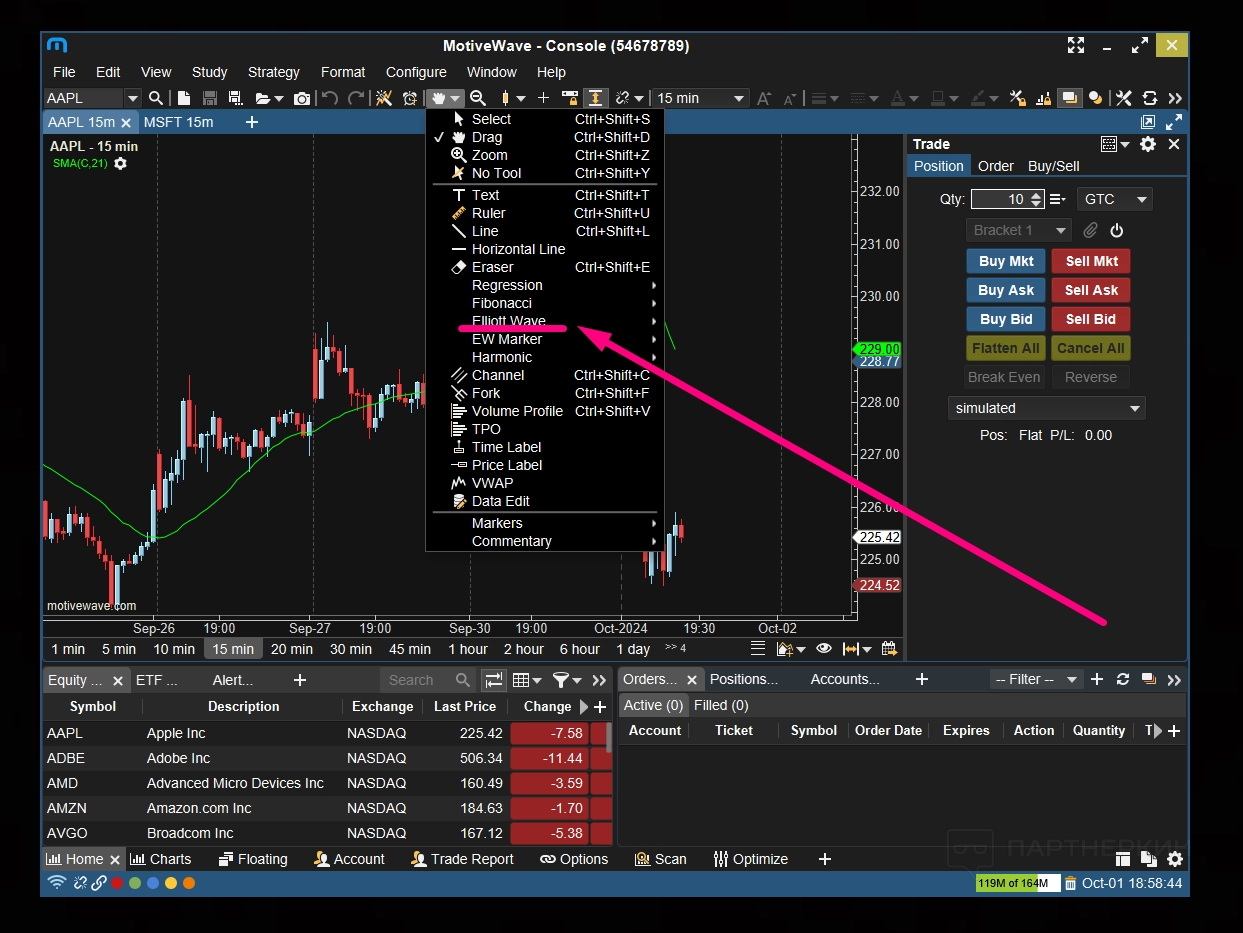
Task: Click the redo arrow icon
Action: coord(356,98)
